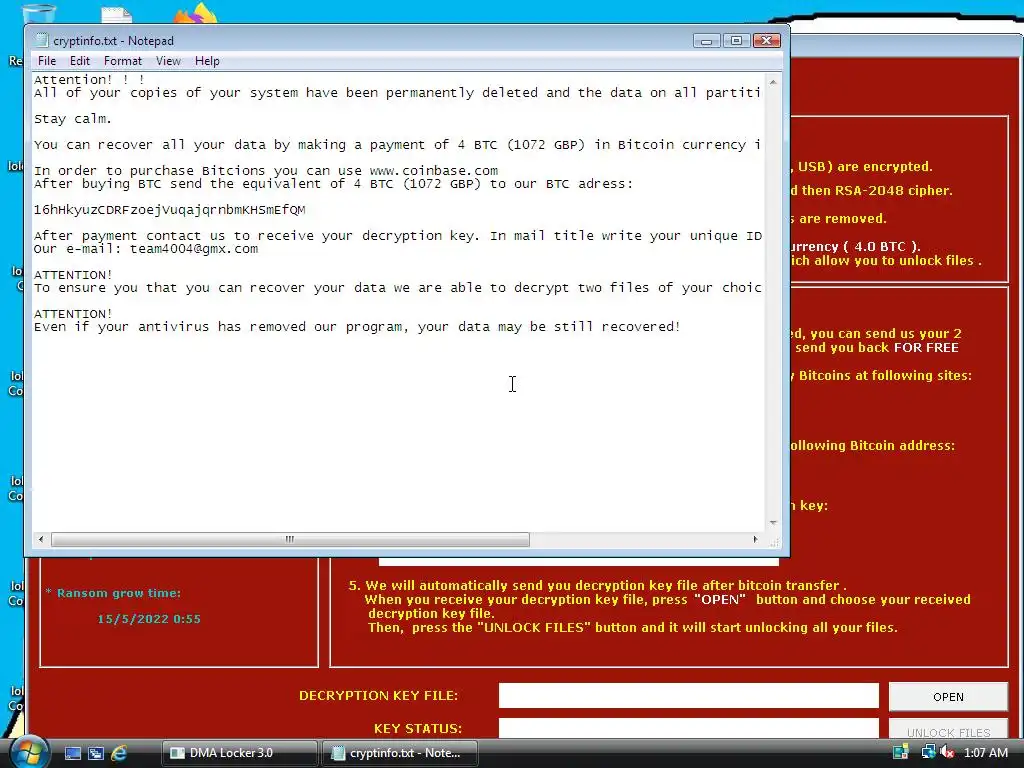Click the 'Attention! ! !' first line

[89, 80]
